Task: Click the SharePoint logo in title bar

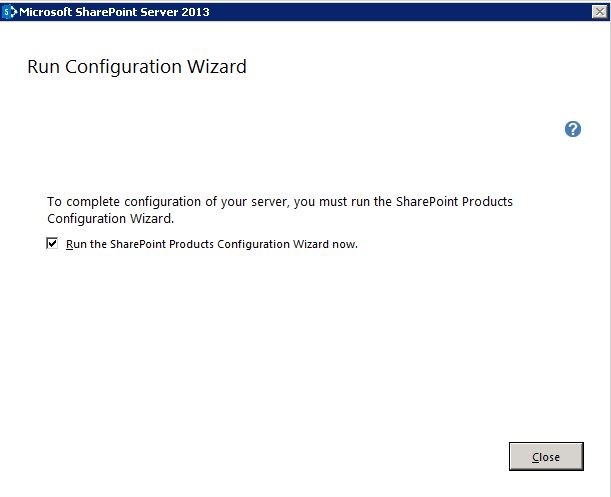Action: pos(9,12)
